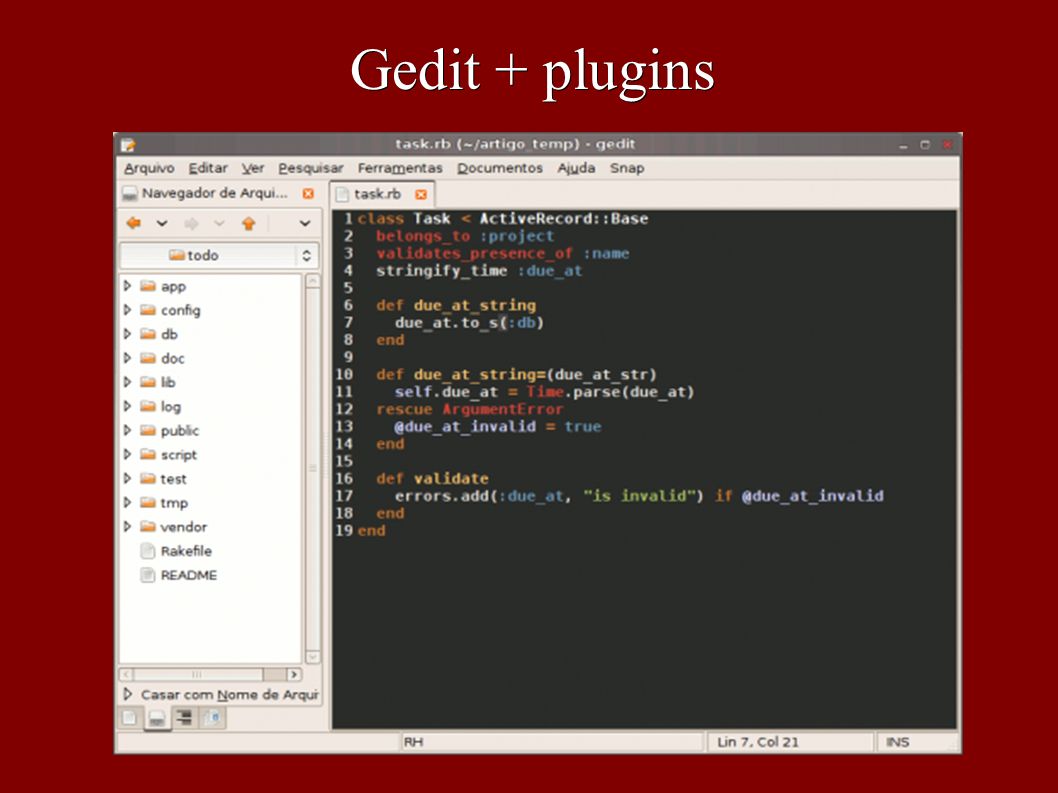Viewport: 1058px width, 793px height.
Task: Open the Snap menu
Action: pyautogui.click(x=627, y=168)
